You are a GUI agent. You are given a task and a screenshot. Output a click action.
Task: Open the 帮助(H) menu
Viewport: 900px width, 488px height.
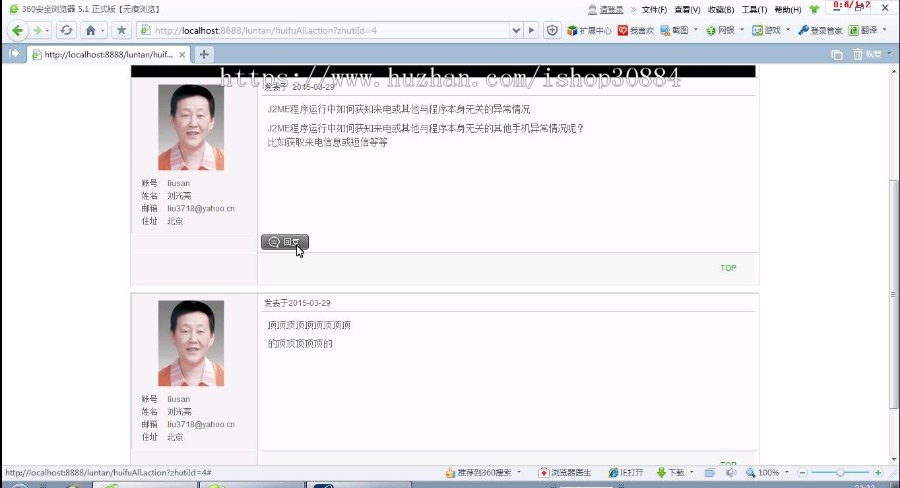[788, 9]
